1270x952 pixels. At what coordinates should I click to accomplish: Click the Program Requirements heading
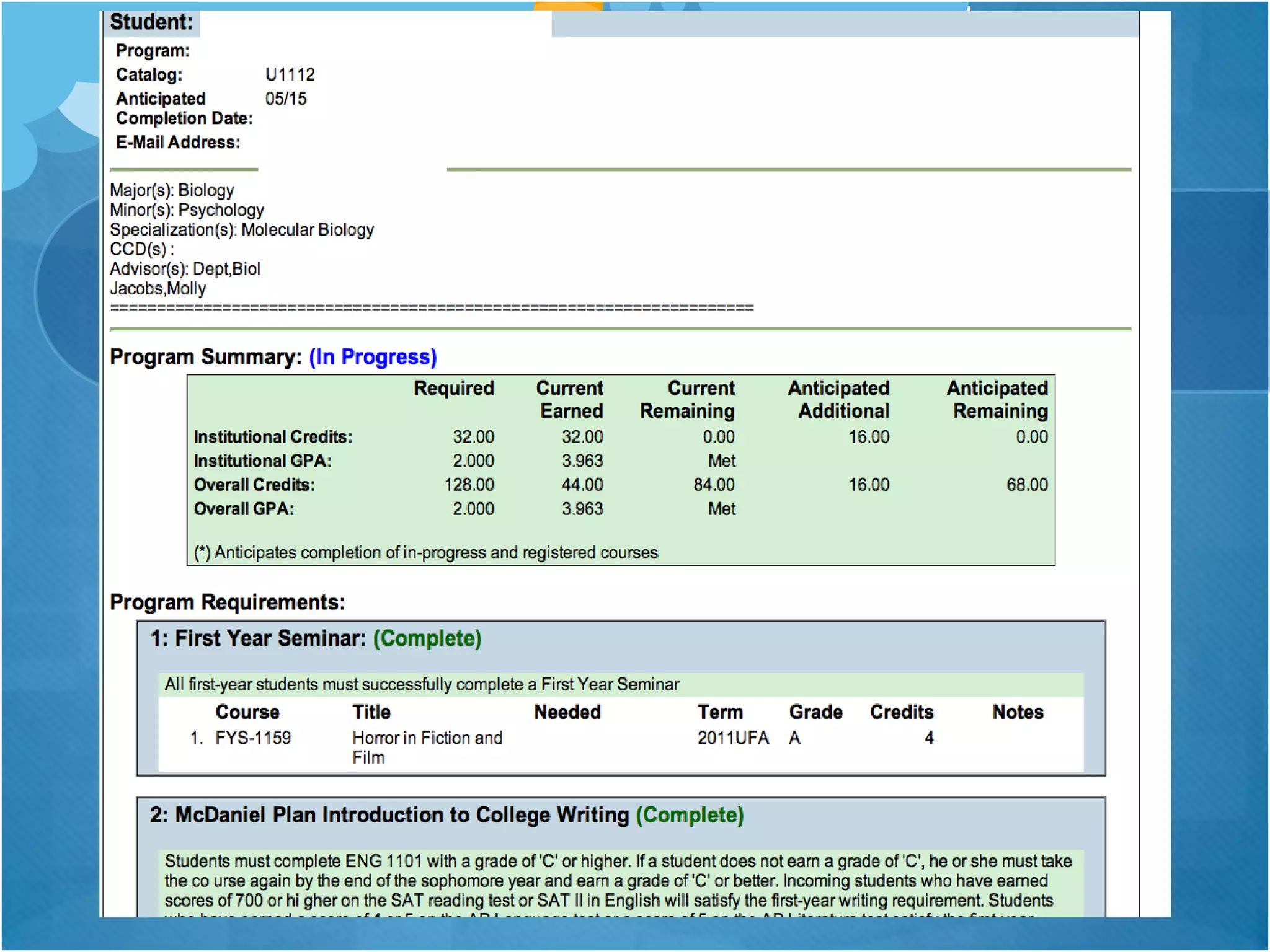(227, 602)
